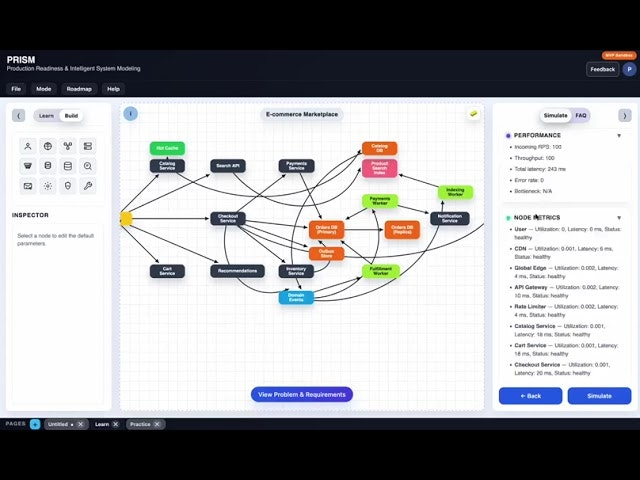Select the magnifier search node icon
This screenshot has height=480, width=640.
[88, 166]
